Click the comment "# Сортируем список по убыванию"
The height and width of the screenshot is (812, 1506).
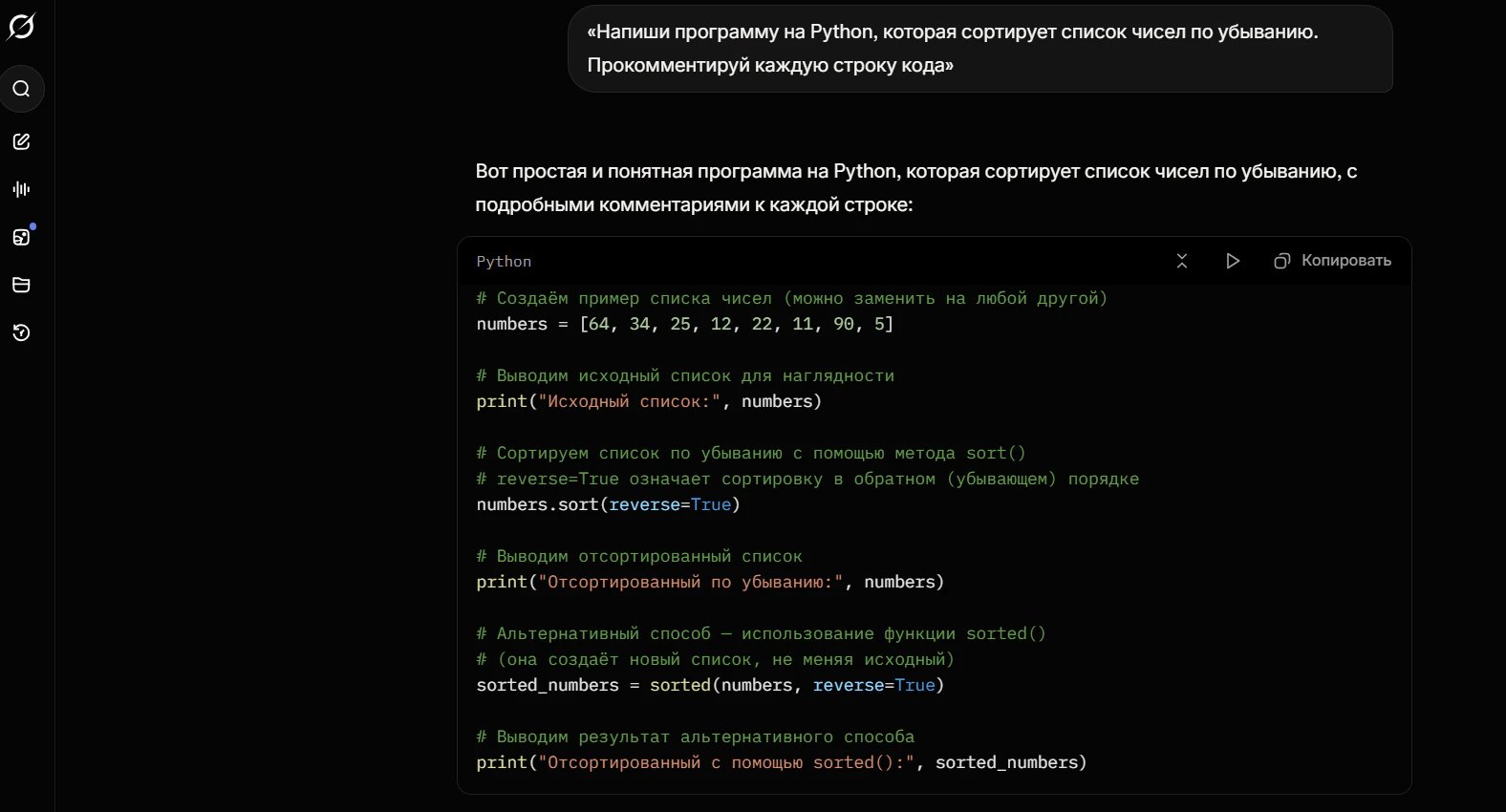(751, 453)
